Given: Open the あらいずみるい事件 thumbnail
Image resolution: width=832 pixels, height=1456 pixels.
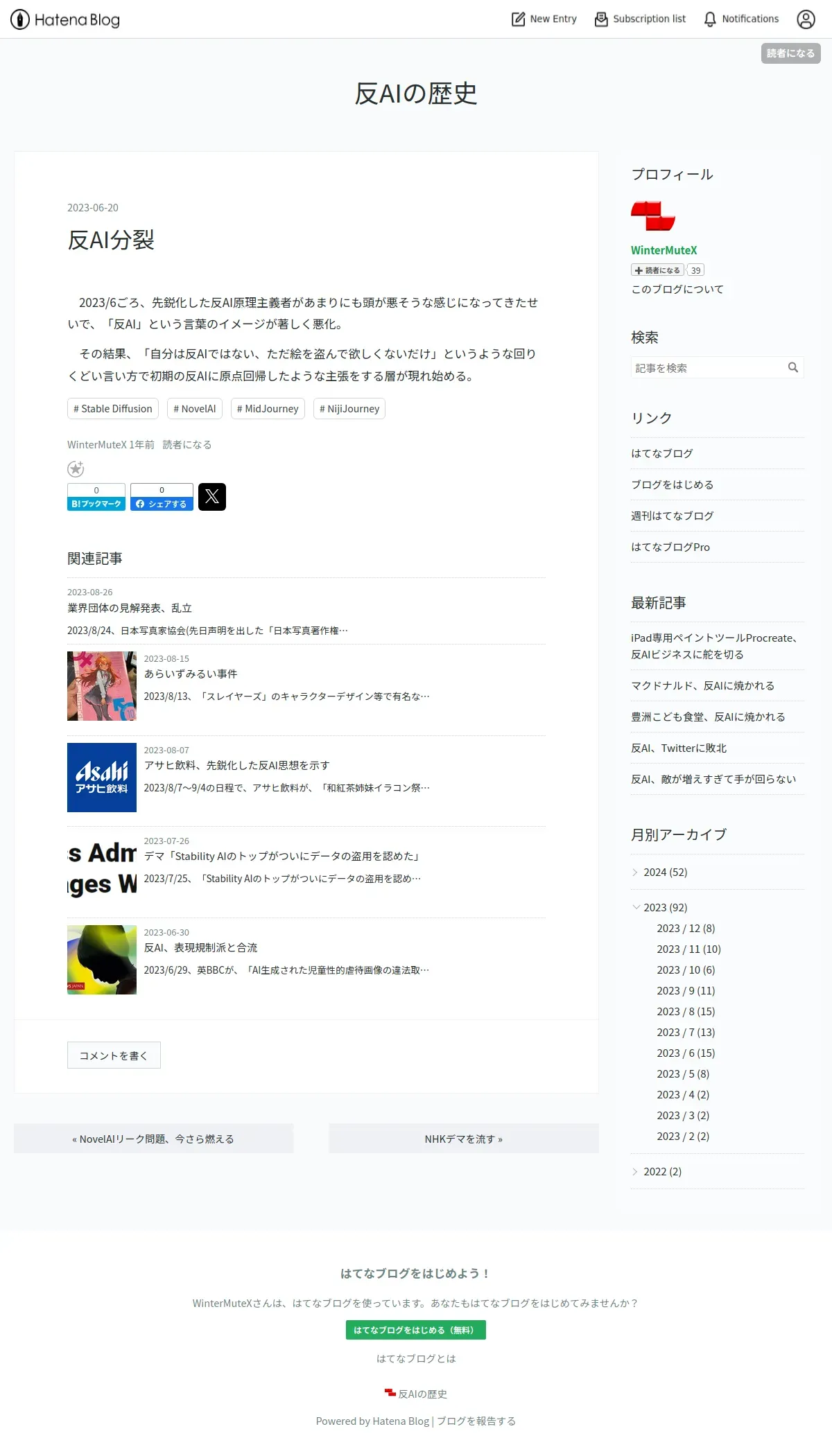Looking at the screenshot, I should (x=102, y=686).
